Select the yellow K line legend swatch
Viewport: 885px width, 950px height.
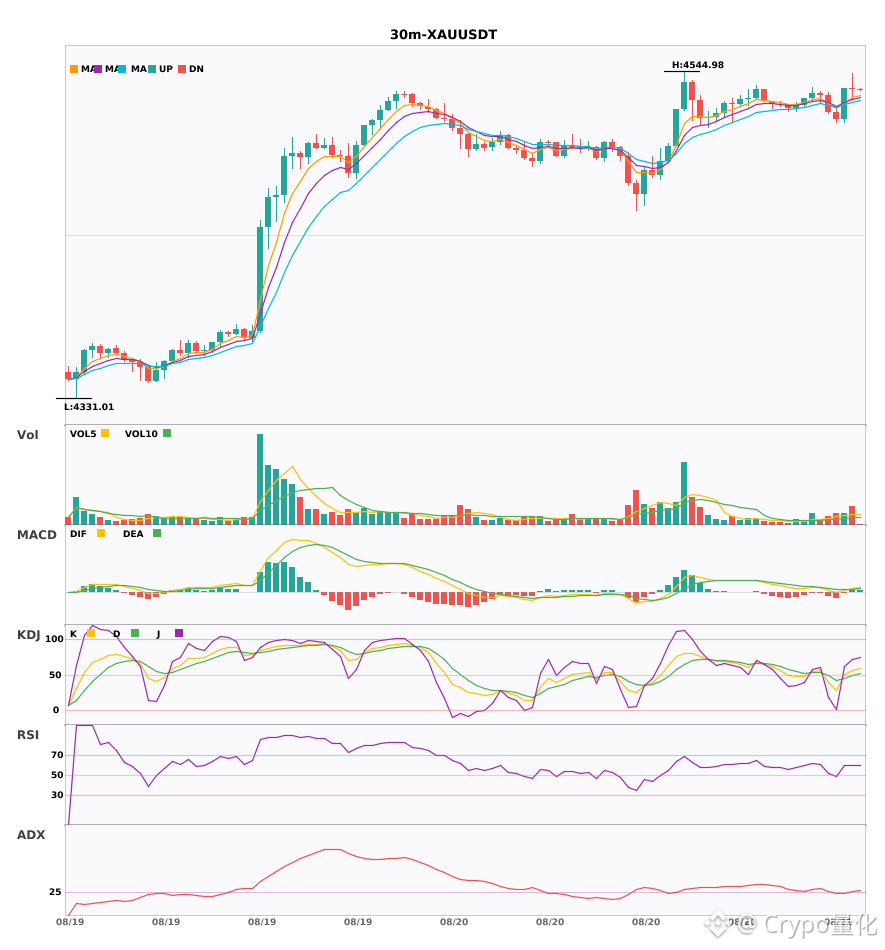[x=91, y=633]
